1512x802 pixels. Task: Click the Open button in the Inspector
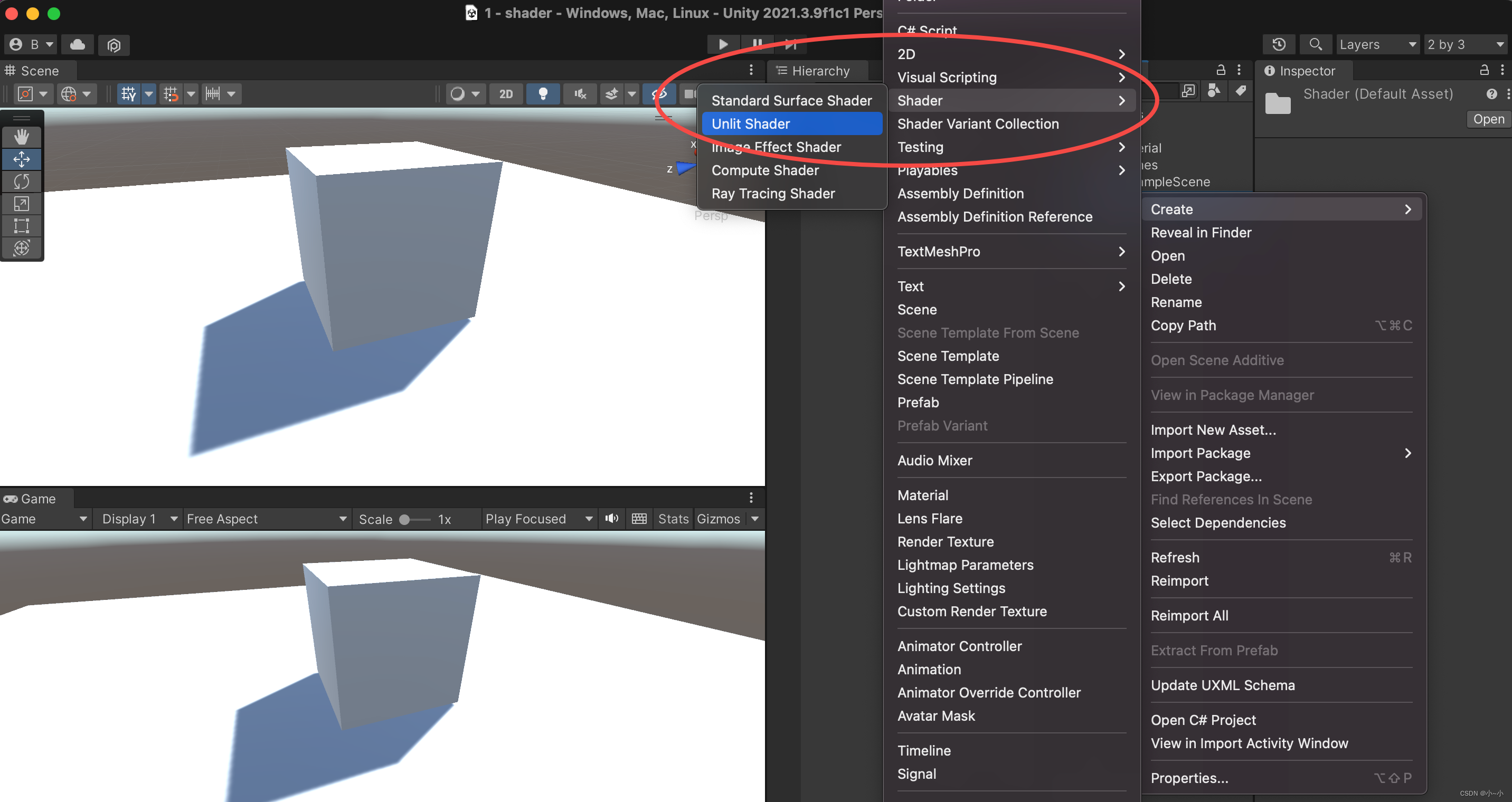(1488, 119)
